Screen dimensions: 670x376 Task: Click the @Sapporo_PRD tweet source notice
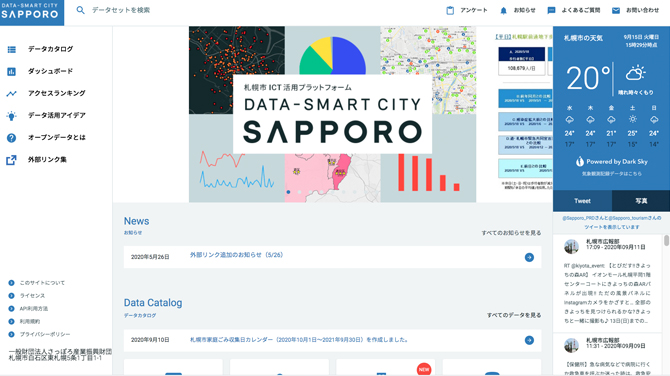pyautogui.click(x=611, y=222)
